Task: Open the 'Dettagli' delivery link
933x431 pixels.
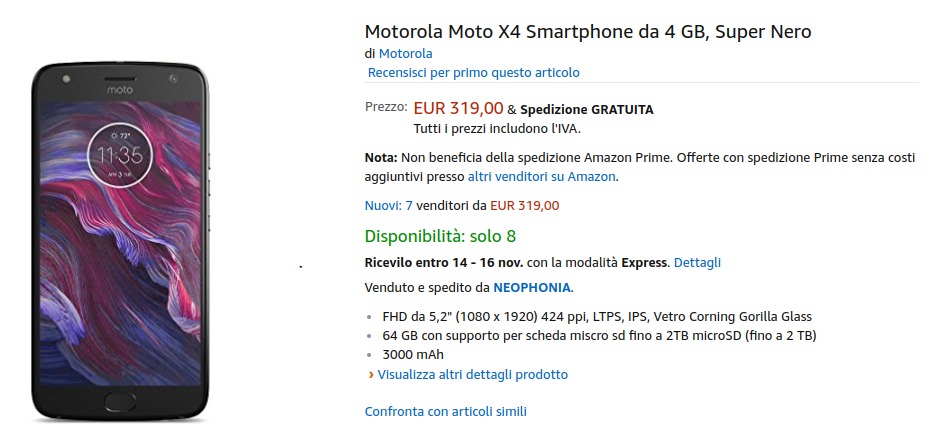Action: (x=697, y=263)
